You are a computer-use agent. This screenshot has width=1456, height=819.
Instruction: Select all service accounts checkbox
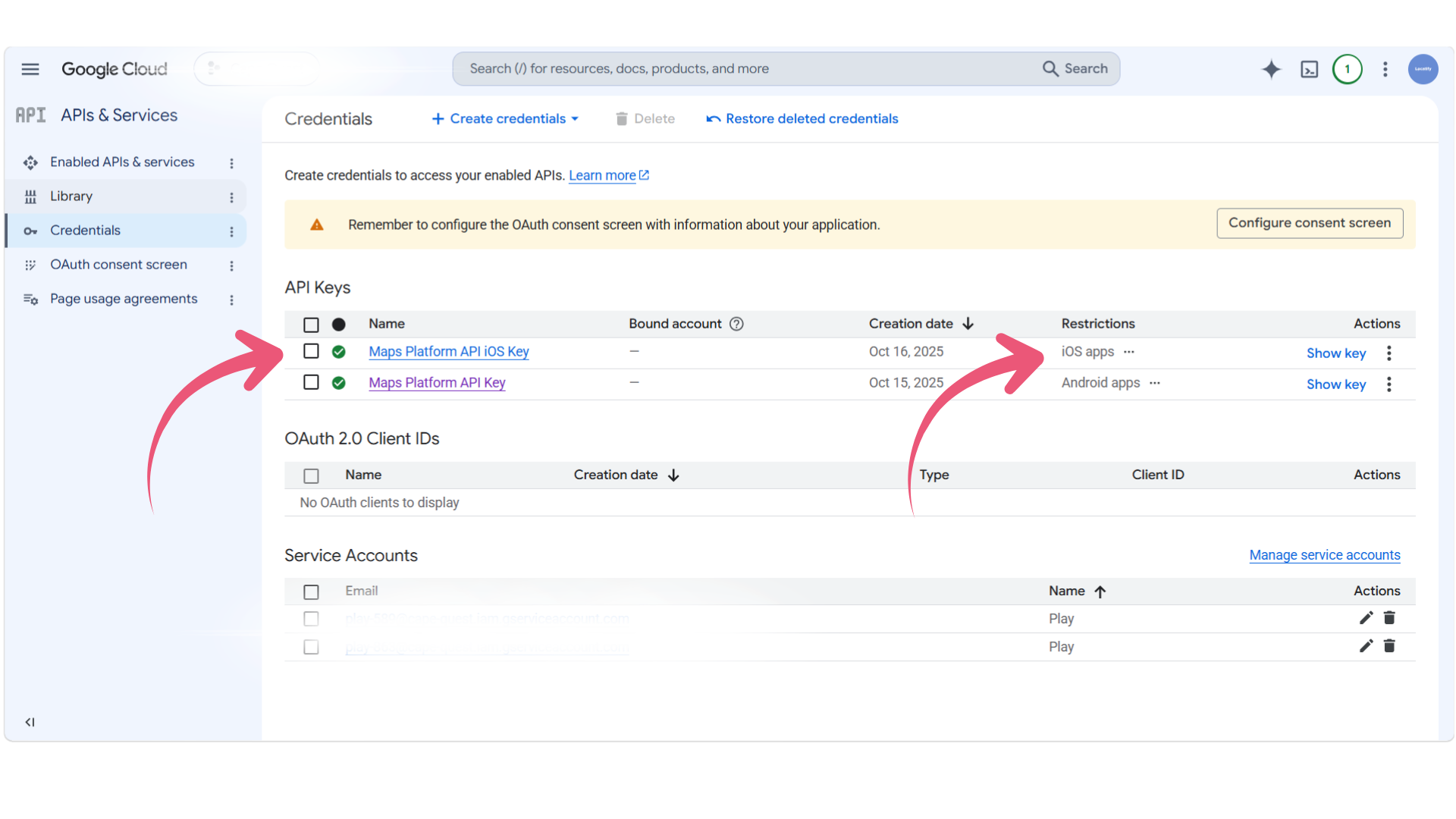(311, 592)
